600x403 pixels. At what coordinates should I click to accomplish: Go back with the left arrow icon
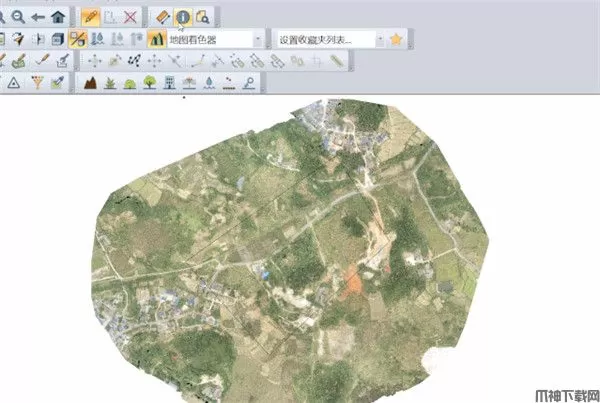[37, 17]
